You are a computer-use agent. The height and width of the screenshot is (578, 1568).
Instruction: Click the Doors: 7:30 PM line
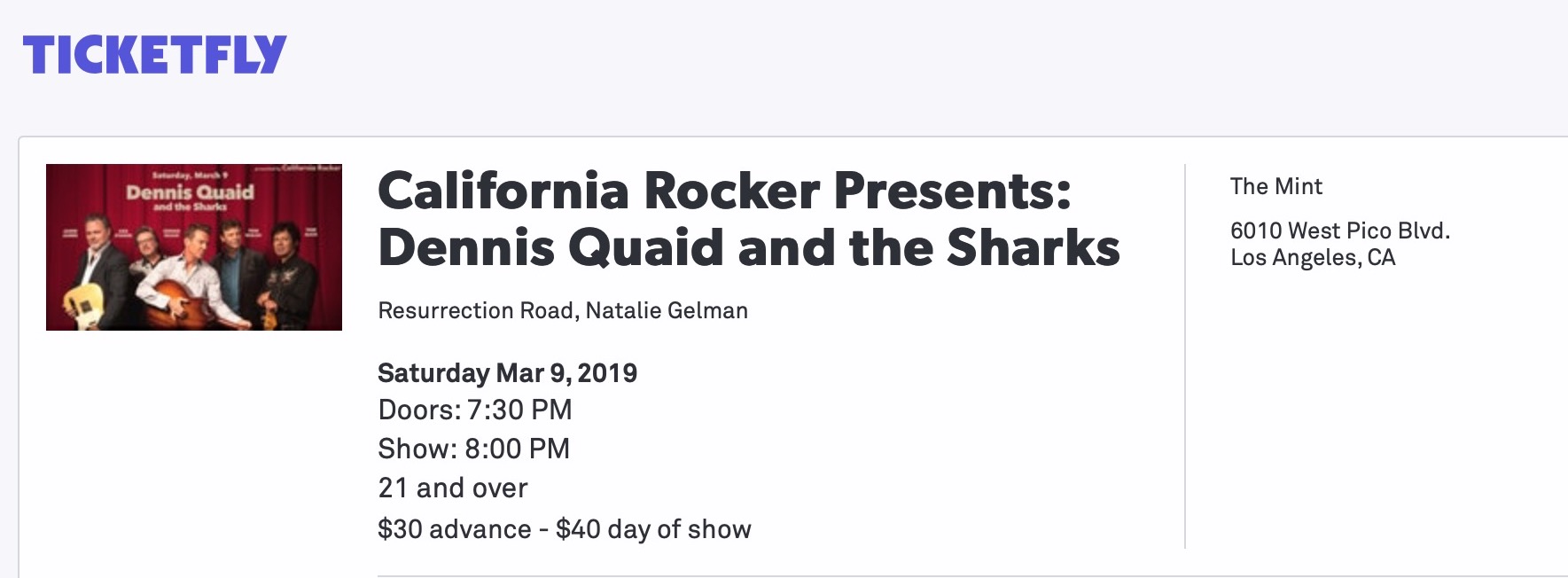[x=474, y=410]
